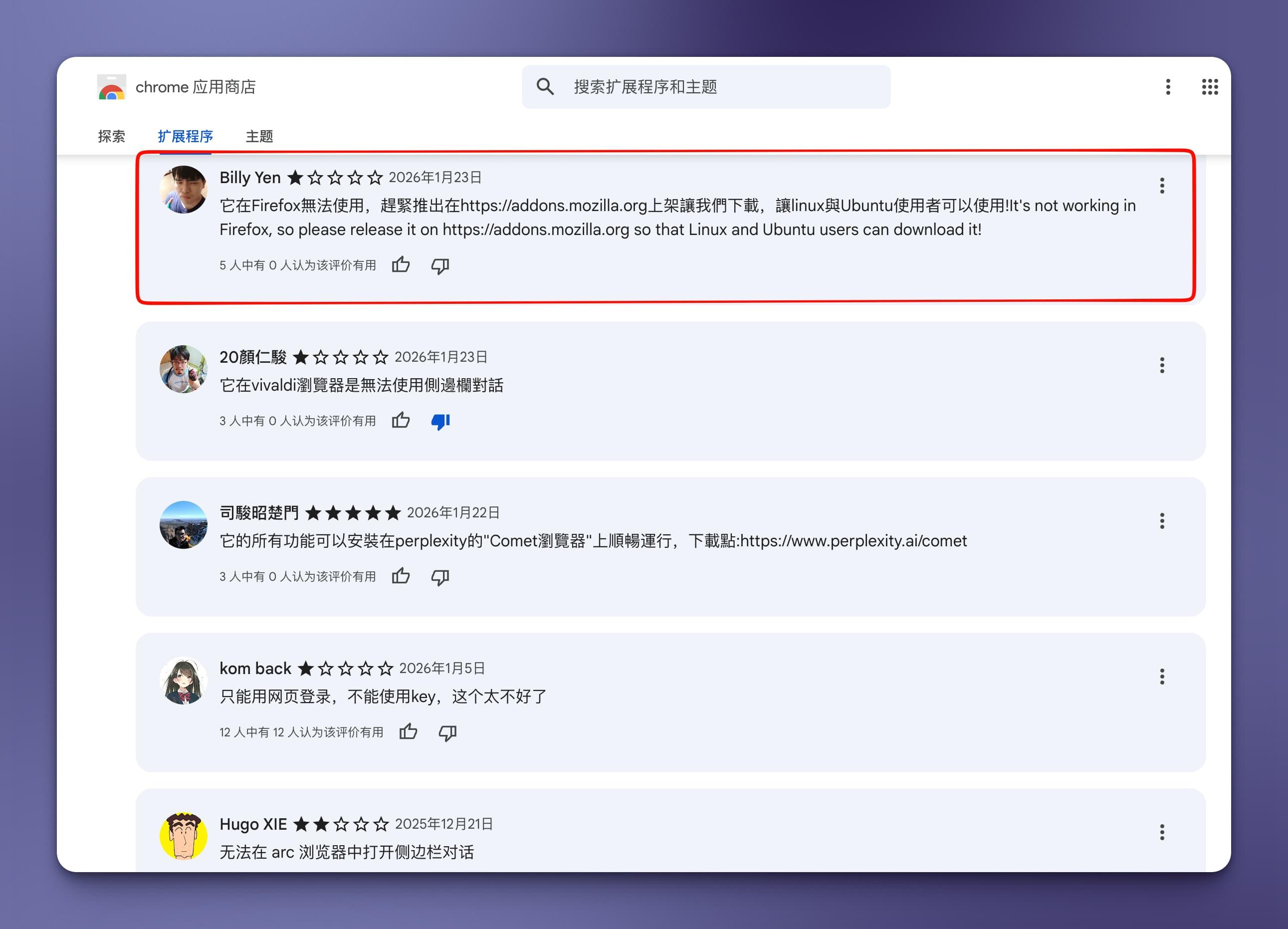Click the search magnifier icon

coord(545,87)
